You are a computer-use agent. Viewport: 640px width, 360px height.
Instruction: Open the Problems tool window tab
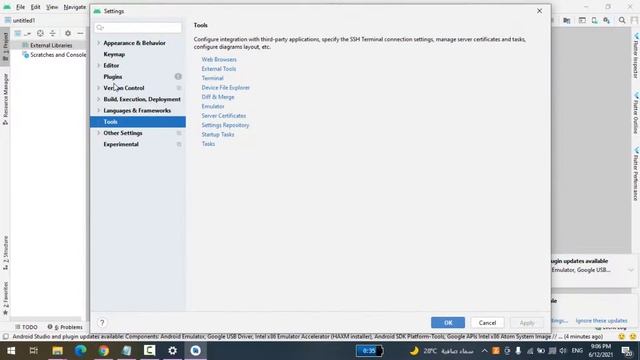click(x=65, y=327)
